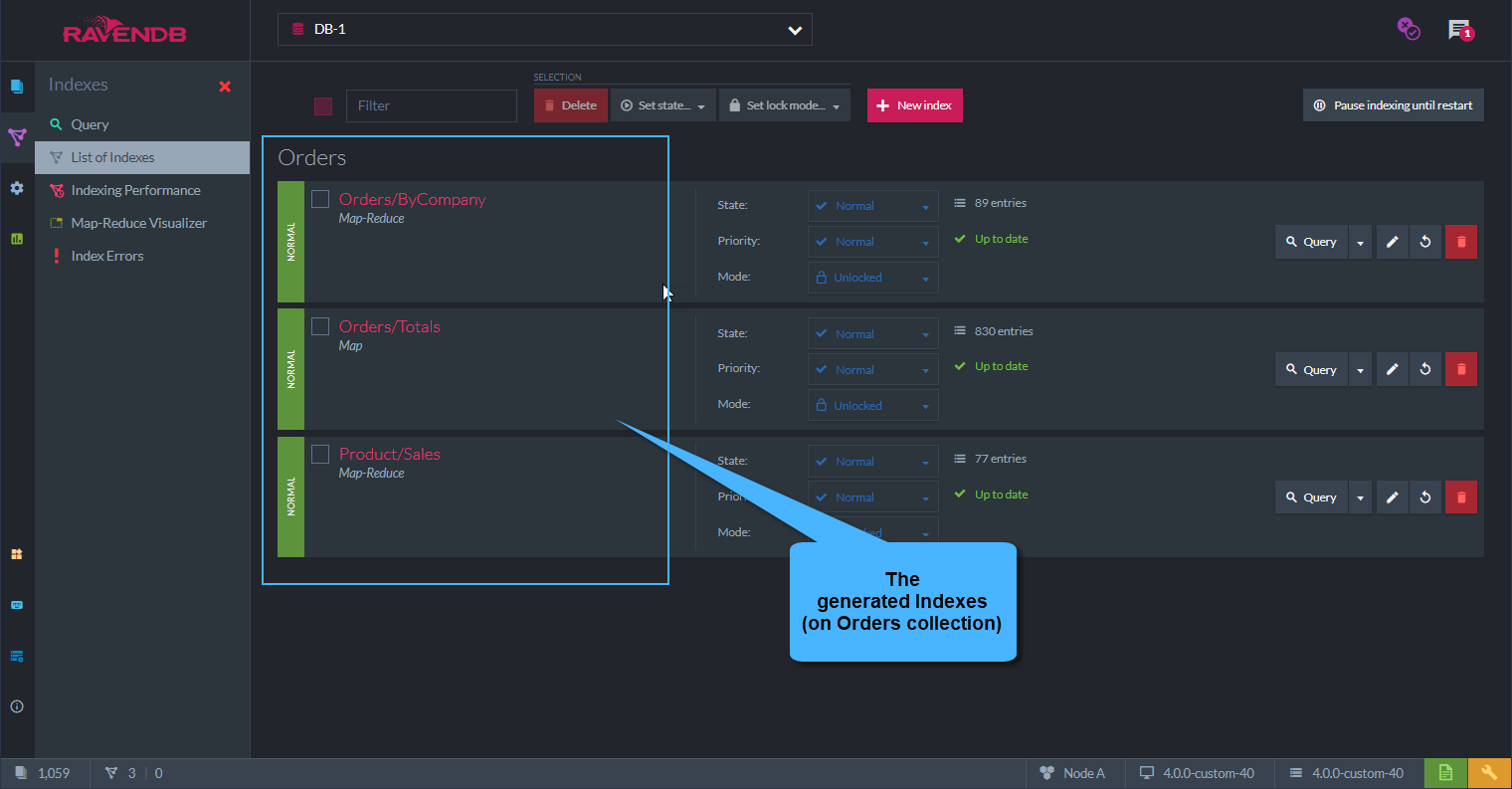
Task: Open the Set state dropdown
Action: tap(663, 105)
